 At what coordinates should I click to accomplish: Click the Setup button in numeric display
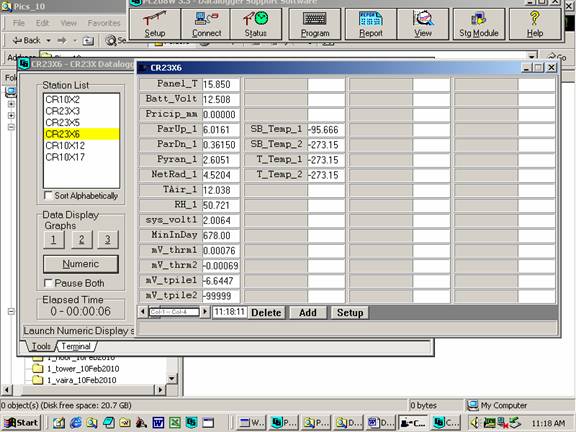click(350, 313)
